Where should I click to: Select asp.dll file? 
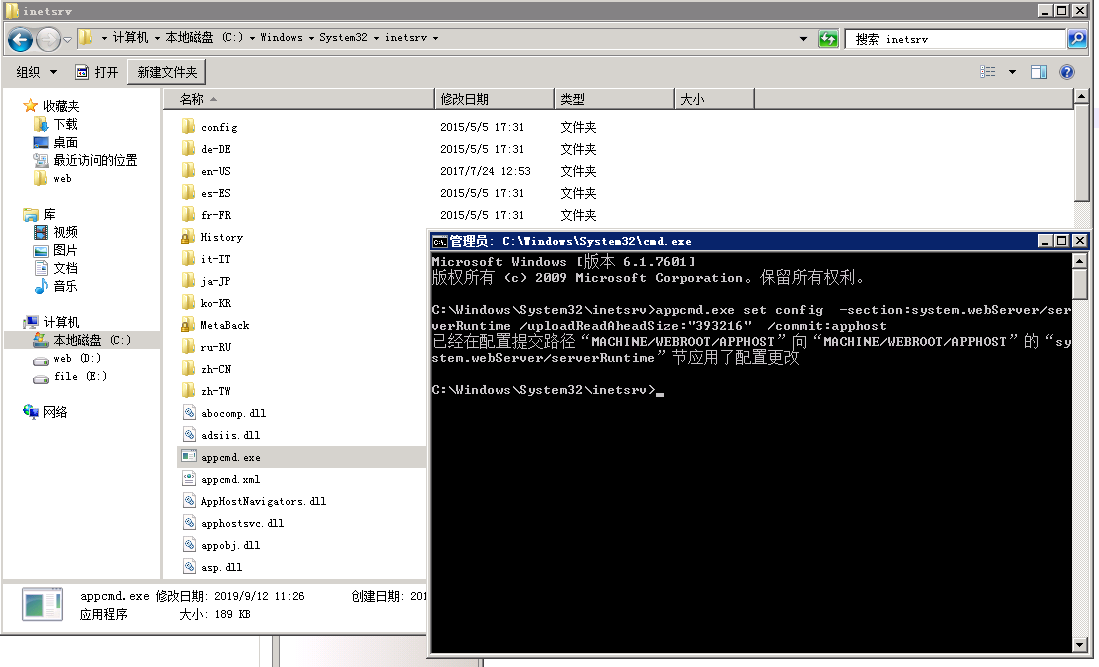pos(212,568)
